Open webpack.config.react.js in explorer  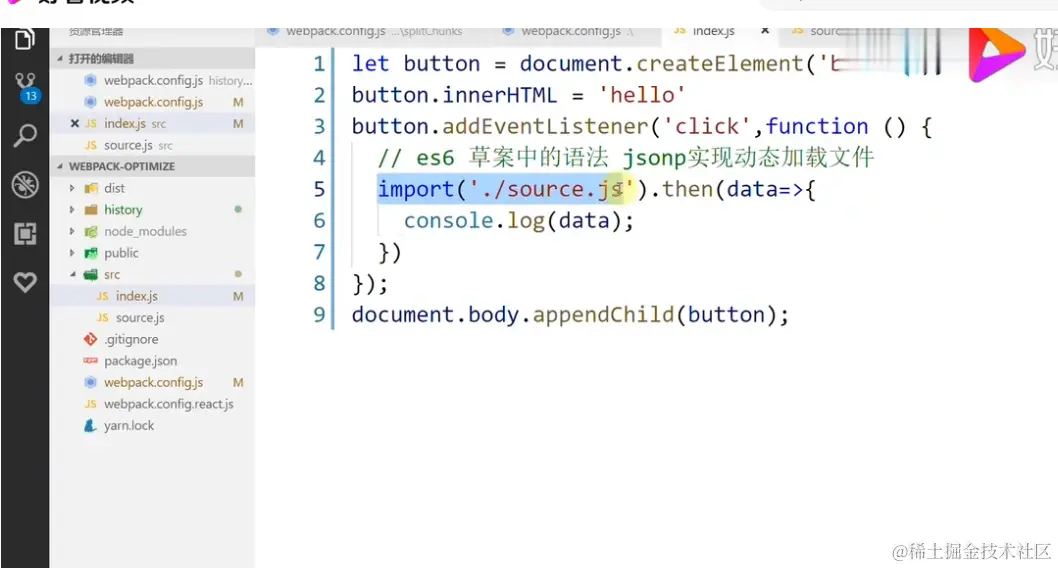pyautogui.click(x=169, y=404)
